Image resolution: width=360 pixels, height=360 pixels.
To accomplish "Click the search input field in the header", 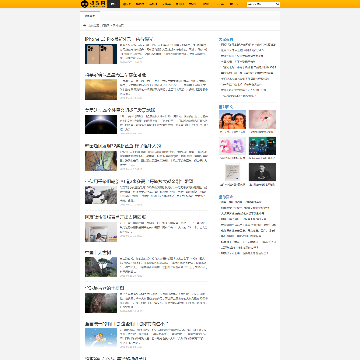I will pos(261,4).
